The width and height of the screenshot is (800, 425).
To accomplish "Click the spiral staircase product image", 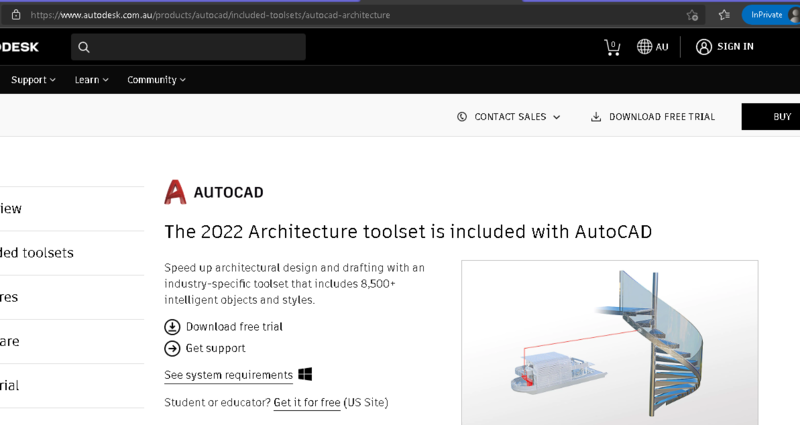I will [x=610, y=342].
